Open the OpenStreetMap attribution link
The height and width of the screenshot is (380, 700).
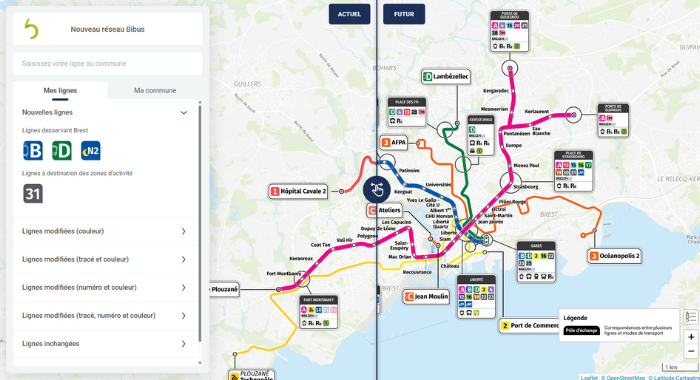coord(625,378)
